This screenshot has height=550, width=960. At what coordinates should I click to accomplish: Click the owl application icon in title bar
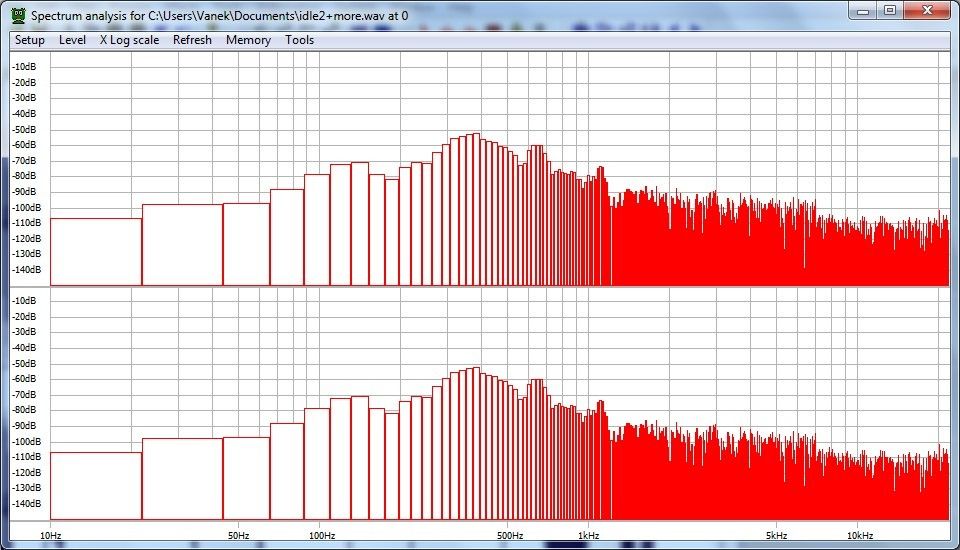point(18,15)
